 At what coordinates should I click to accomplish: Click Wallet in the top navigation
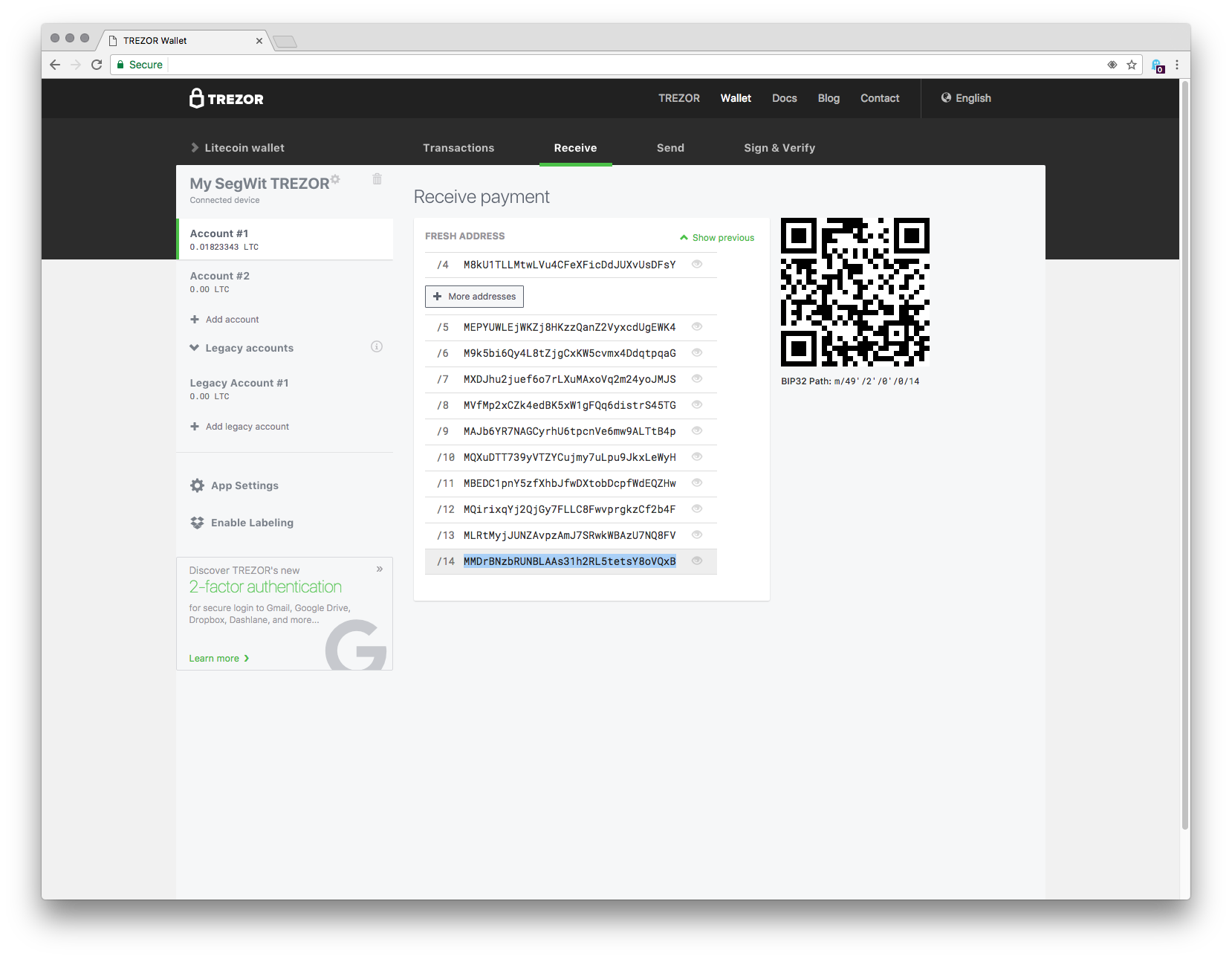click(x=736, y=98)
